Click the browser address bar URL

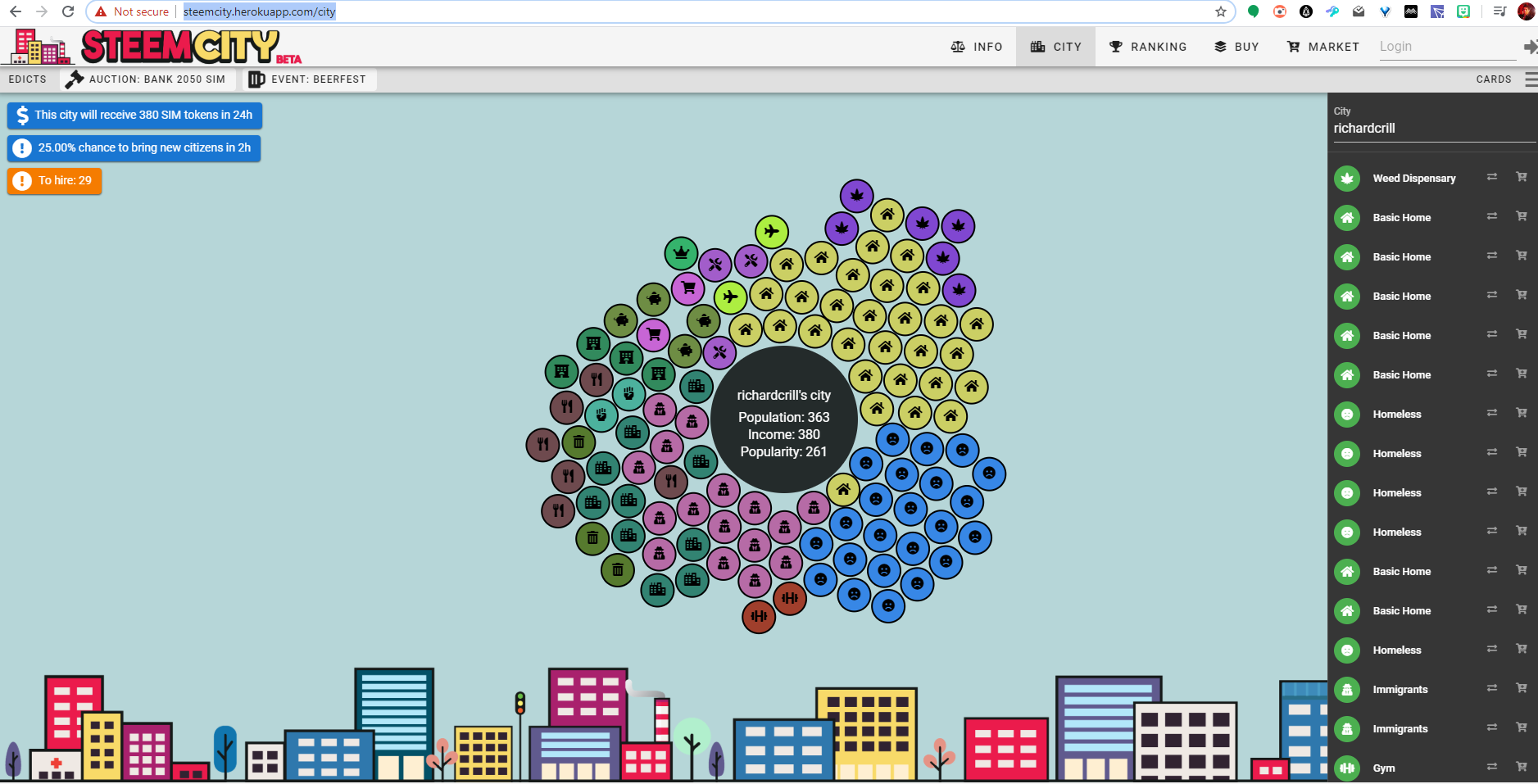coord(259,11)
